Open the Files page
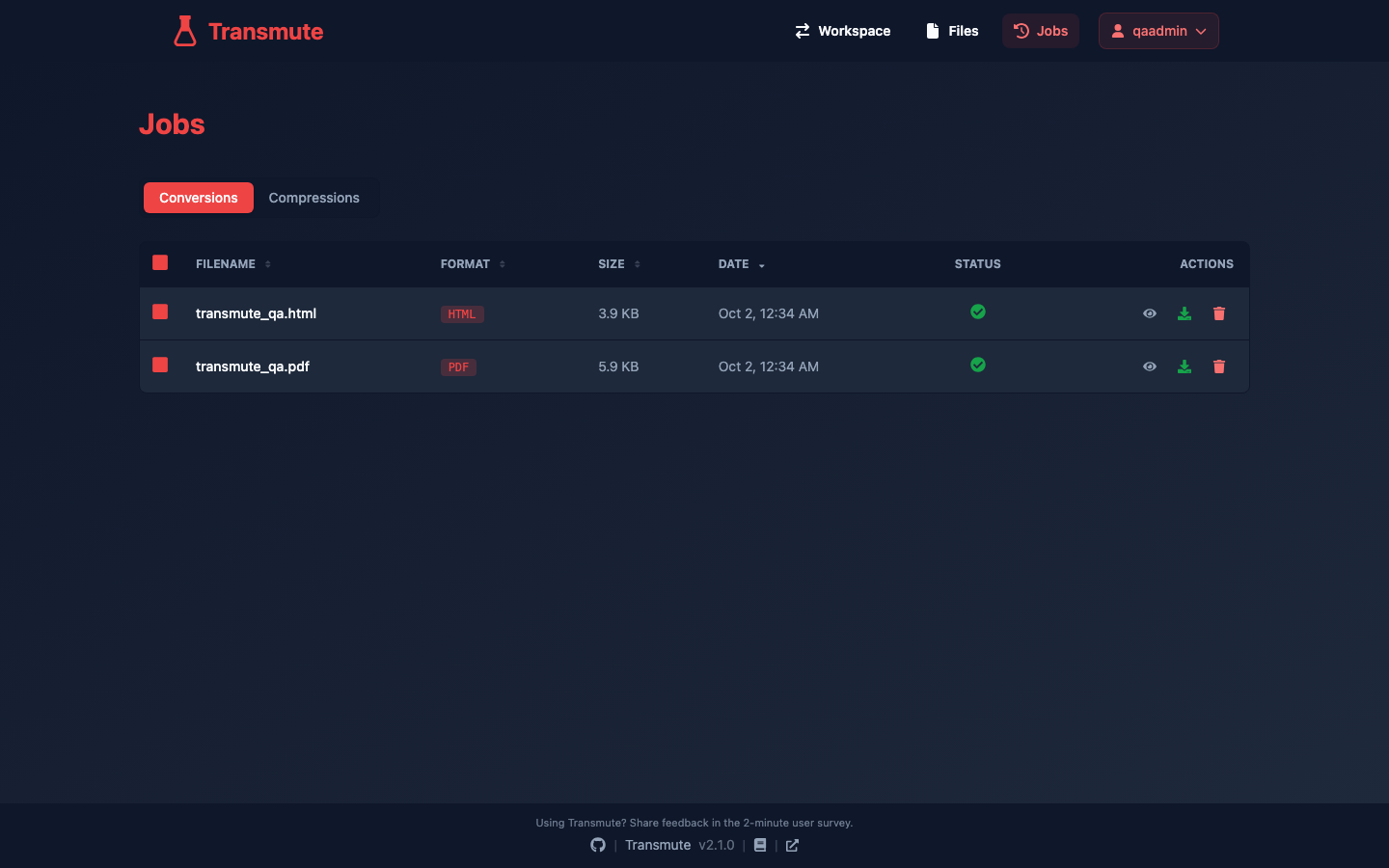 point(952,31)
